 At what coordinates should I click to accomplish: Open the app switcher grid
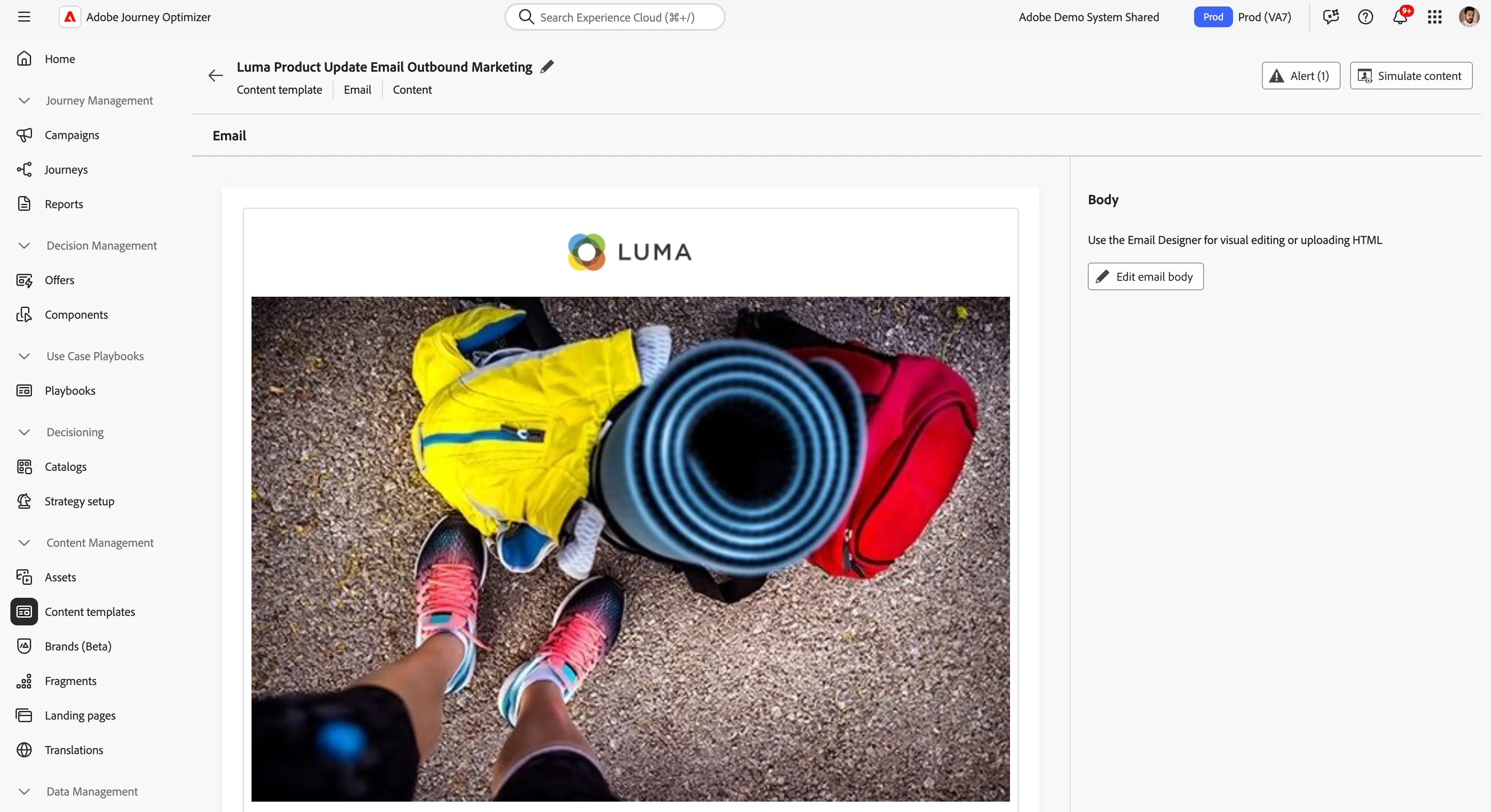click(x=1435, y=17)
